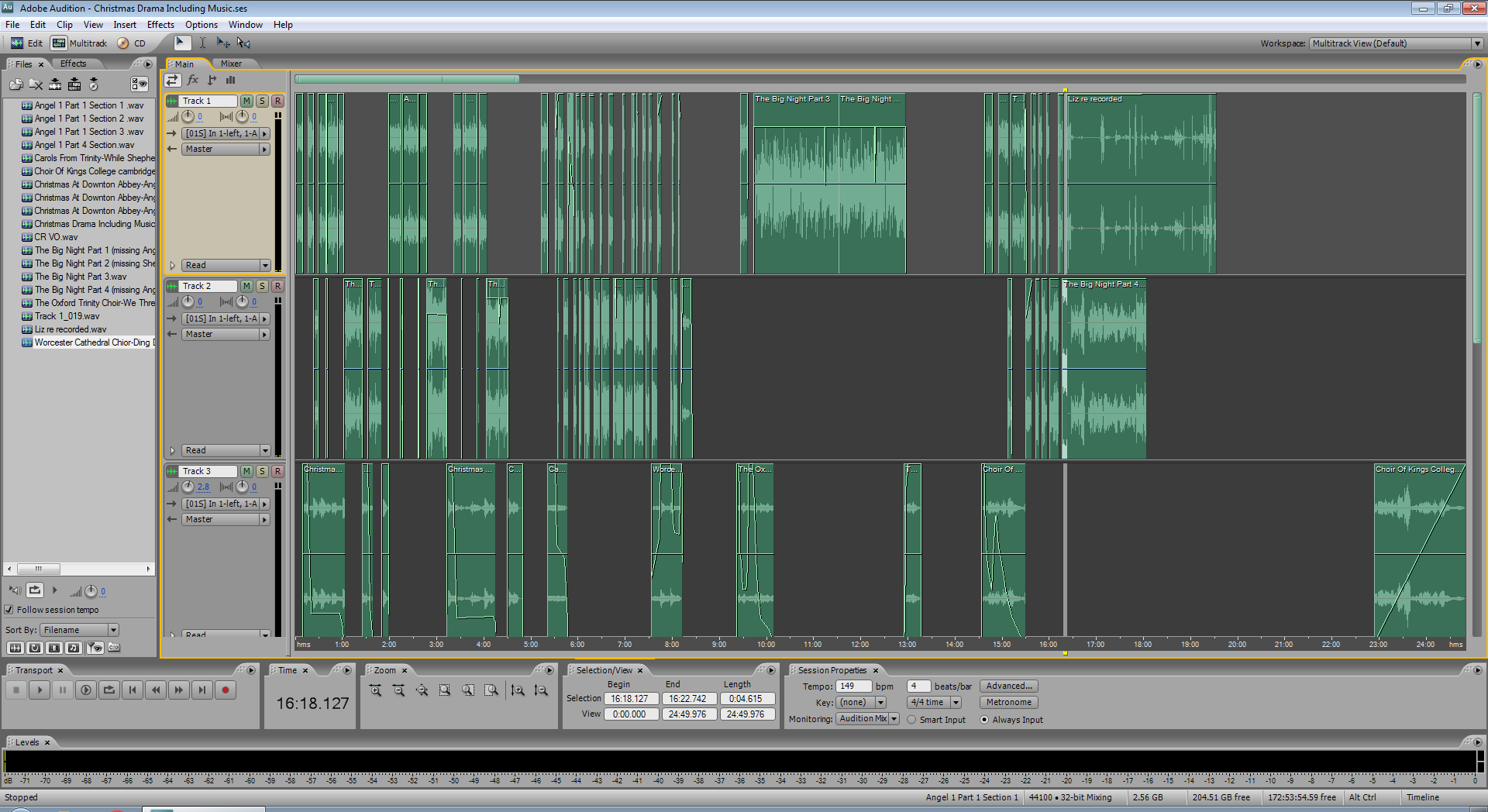
Task: Click the Metronome button
Action: pyautogui.click(x=1008, y=702)
